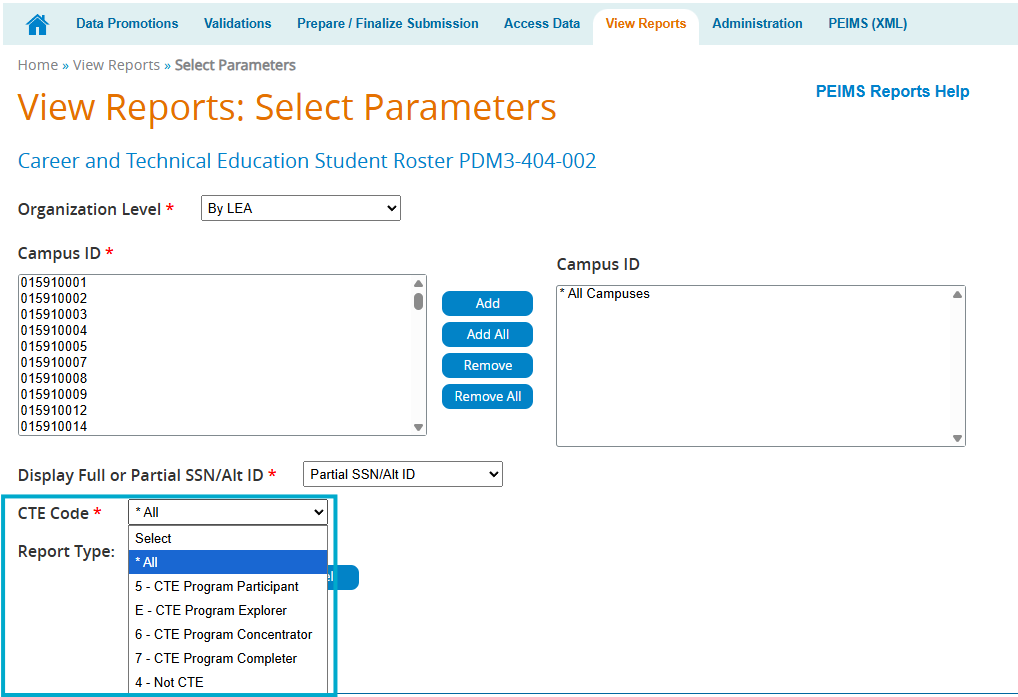Screen dimensions: 1018x697
Task: Click the Add button
Action: click(487, 303)
